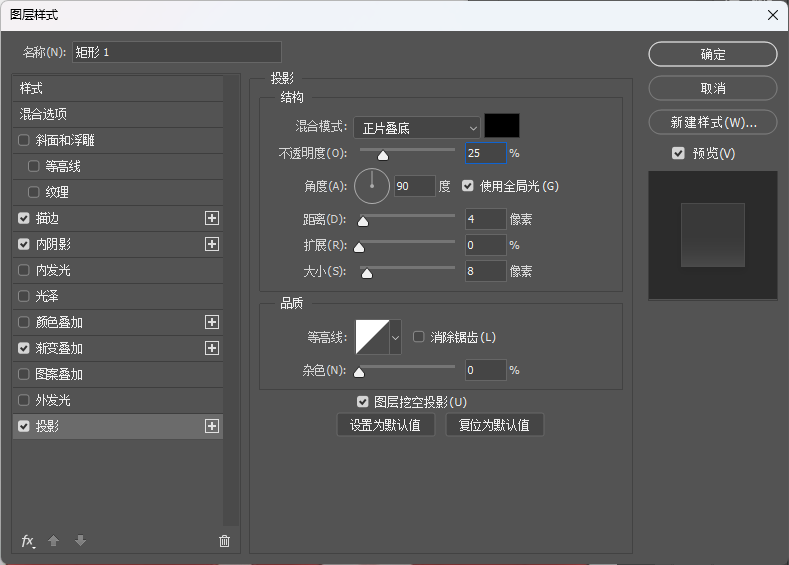
Task: Enable the 外发光 checkbox
Action: [x=24, y=400]
